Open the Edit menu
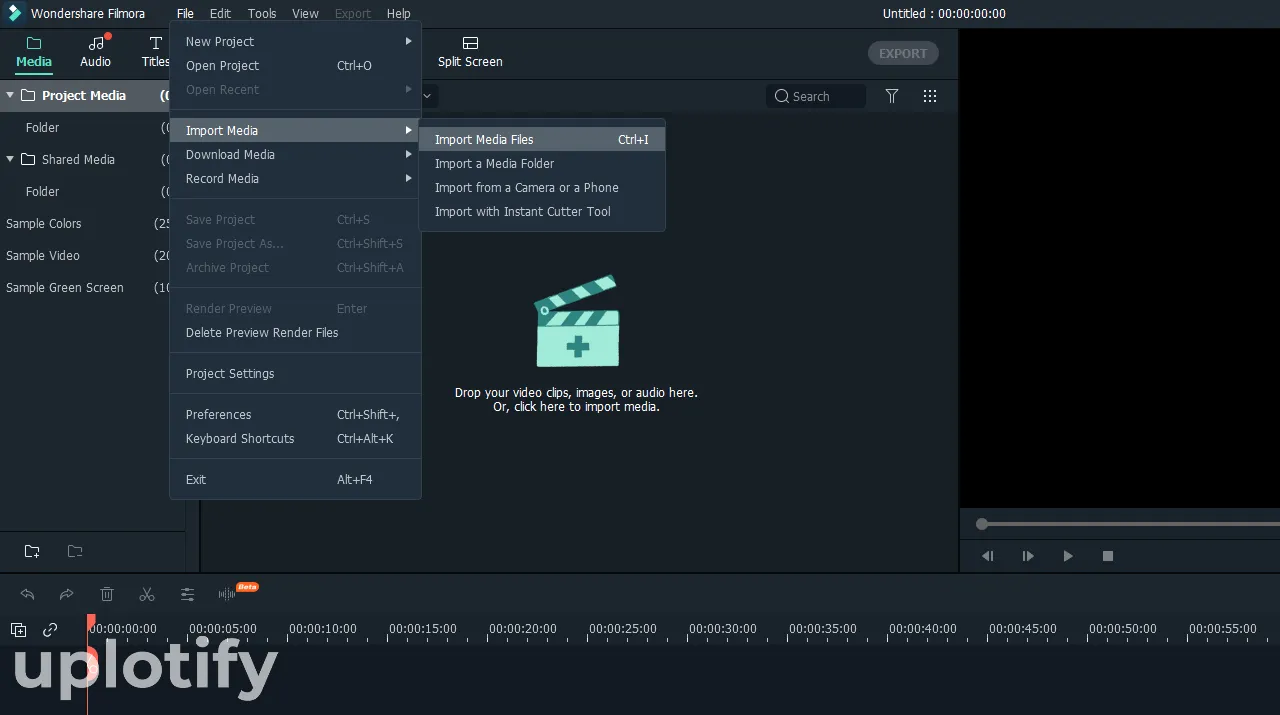This screenshot has width=1280, height=715. click(220, 14)
